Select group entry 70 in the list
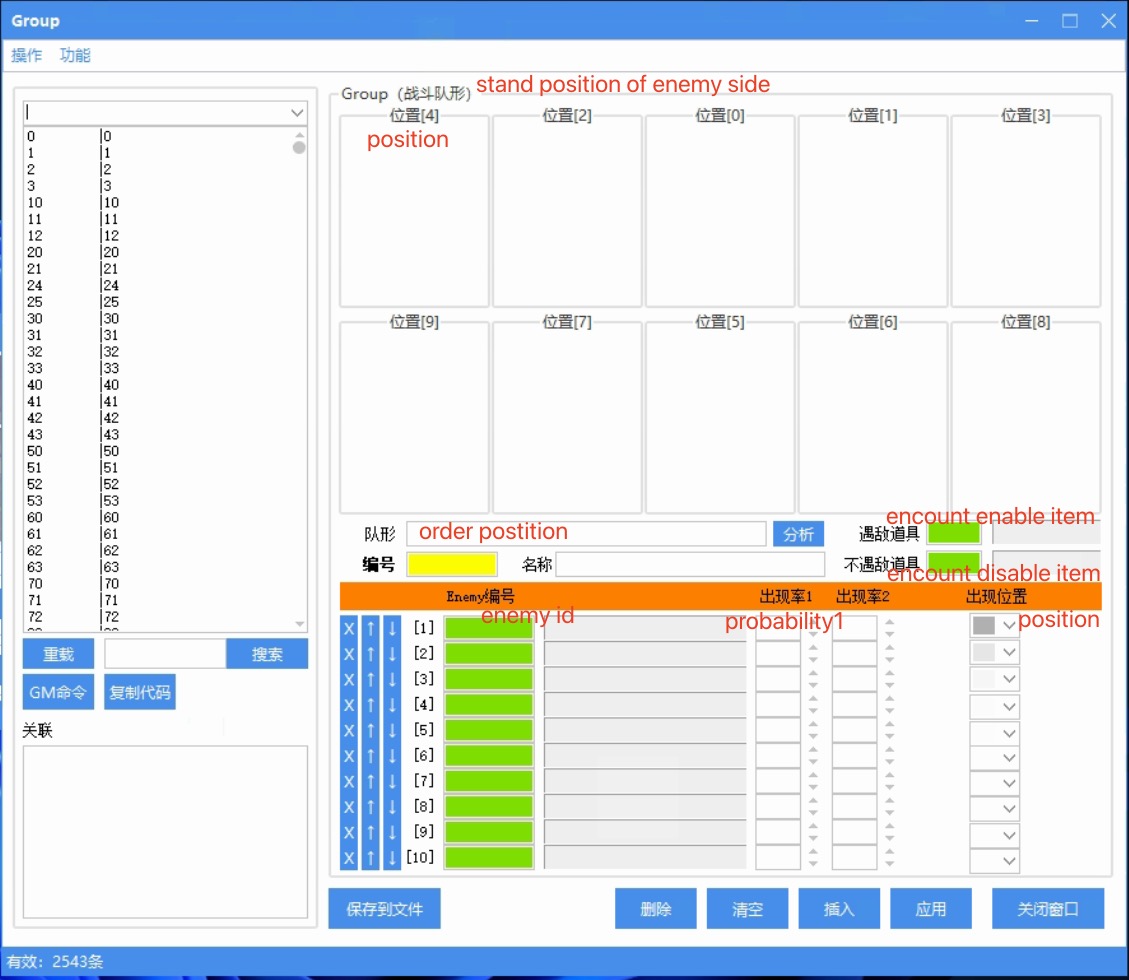This screenshot has width=1129, height=980. coord(158,583)
